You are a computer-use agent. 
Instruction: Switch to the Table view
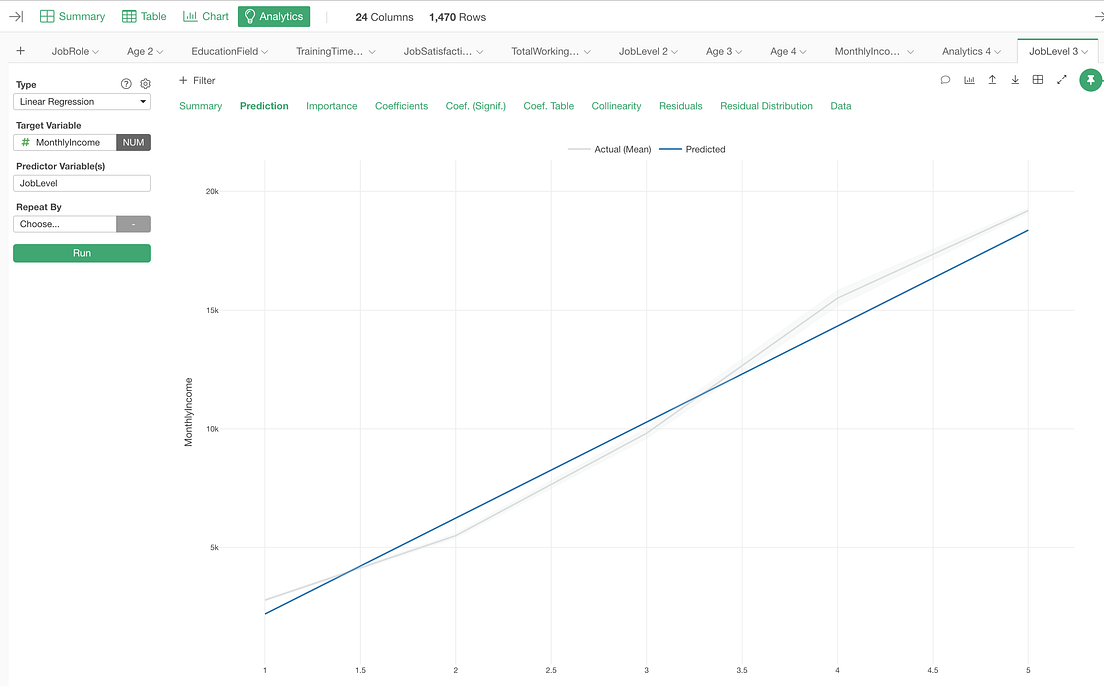tap(144, 16)
